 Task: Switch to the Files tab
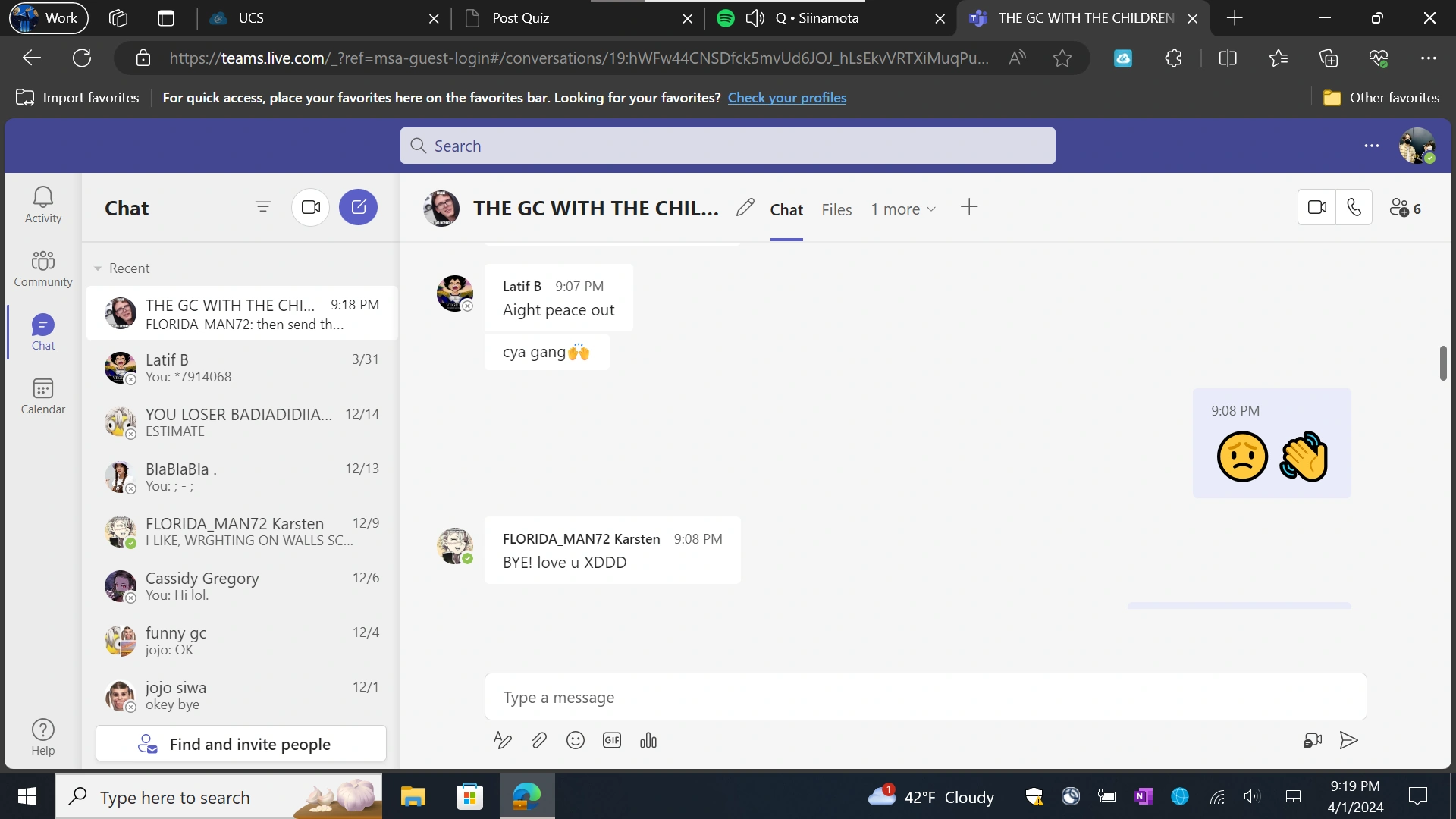(x=836, y=209)
